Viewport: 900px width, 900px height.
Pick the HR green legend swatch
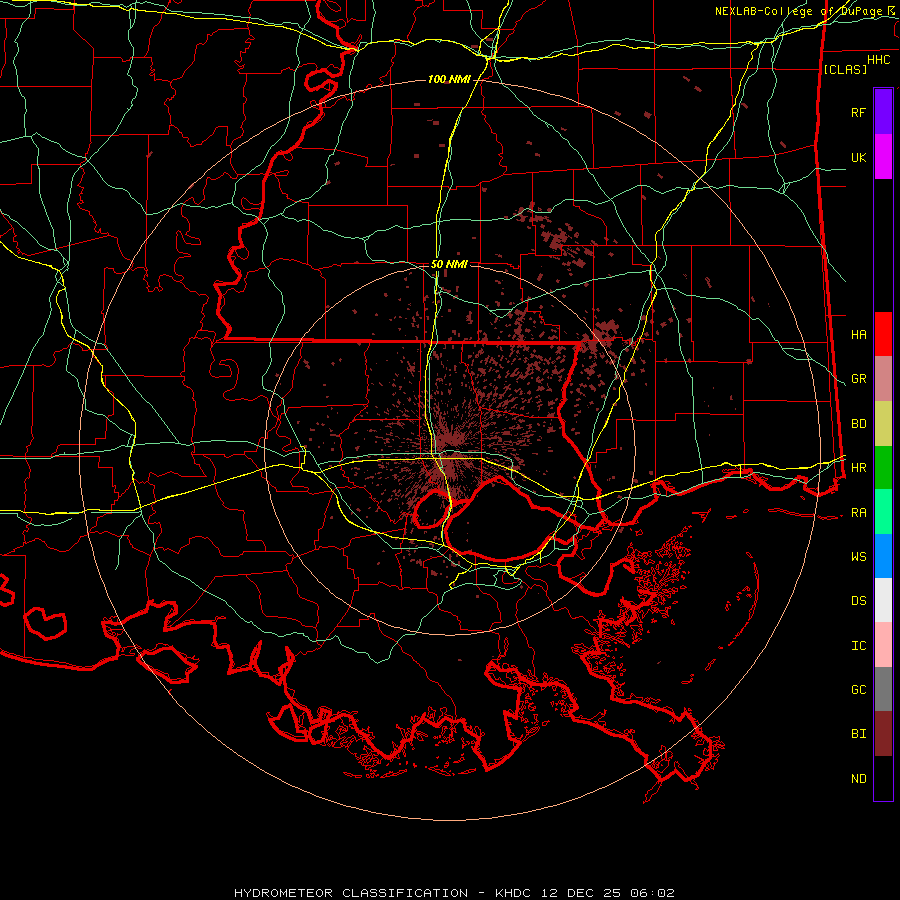(x=883, y=468)
